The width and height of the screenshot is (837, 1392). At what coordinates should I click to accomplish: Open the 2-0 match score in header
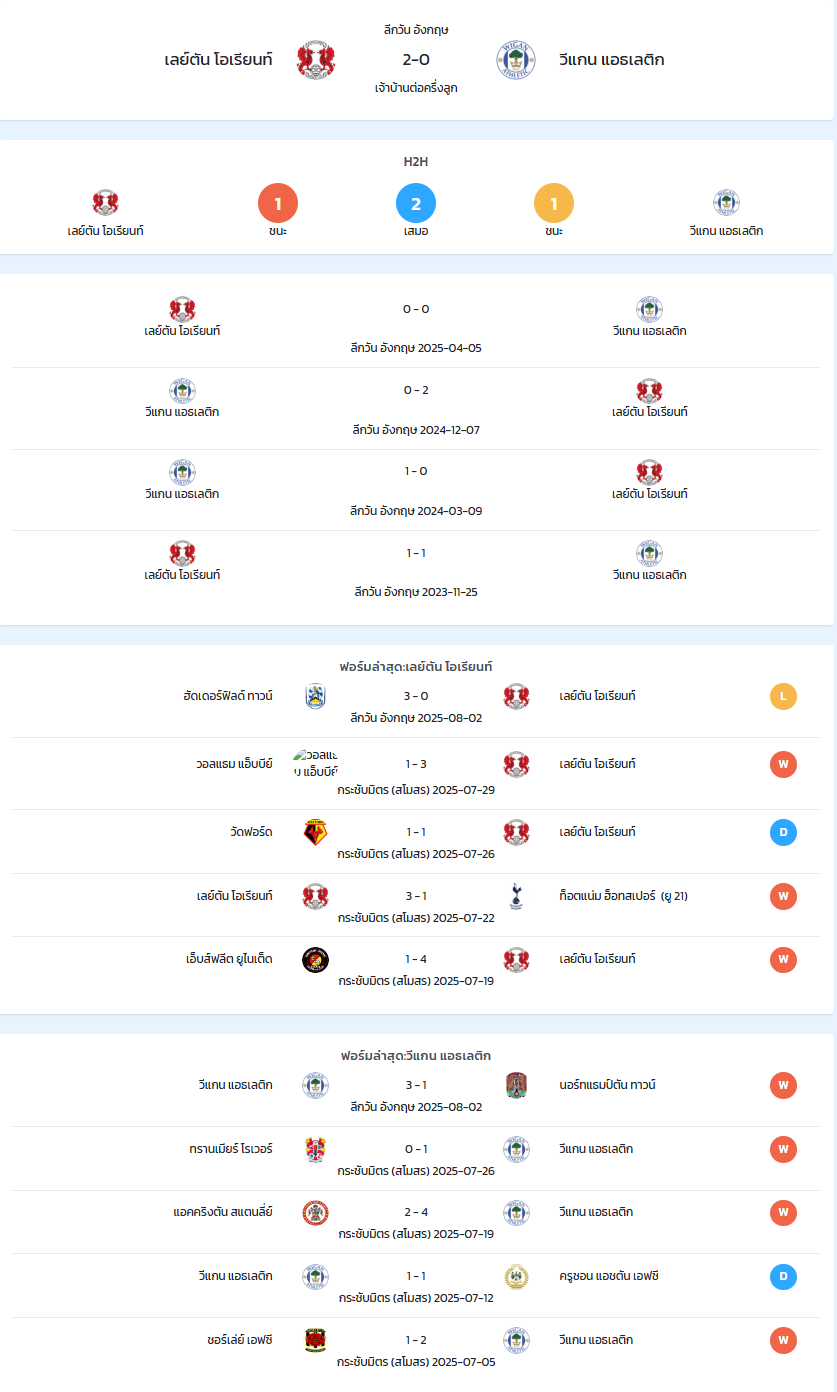pos(416,60)
